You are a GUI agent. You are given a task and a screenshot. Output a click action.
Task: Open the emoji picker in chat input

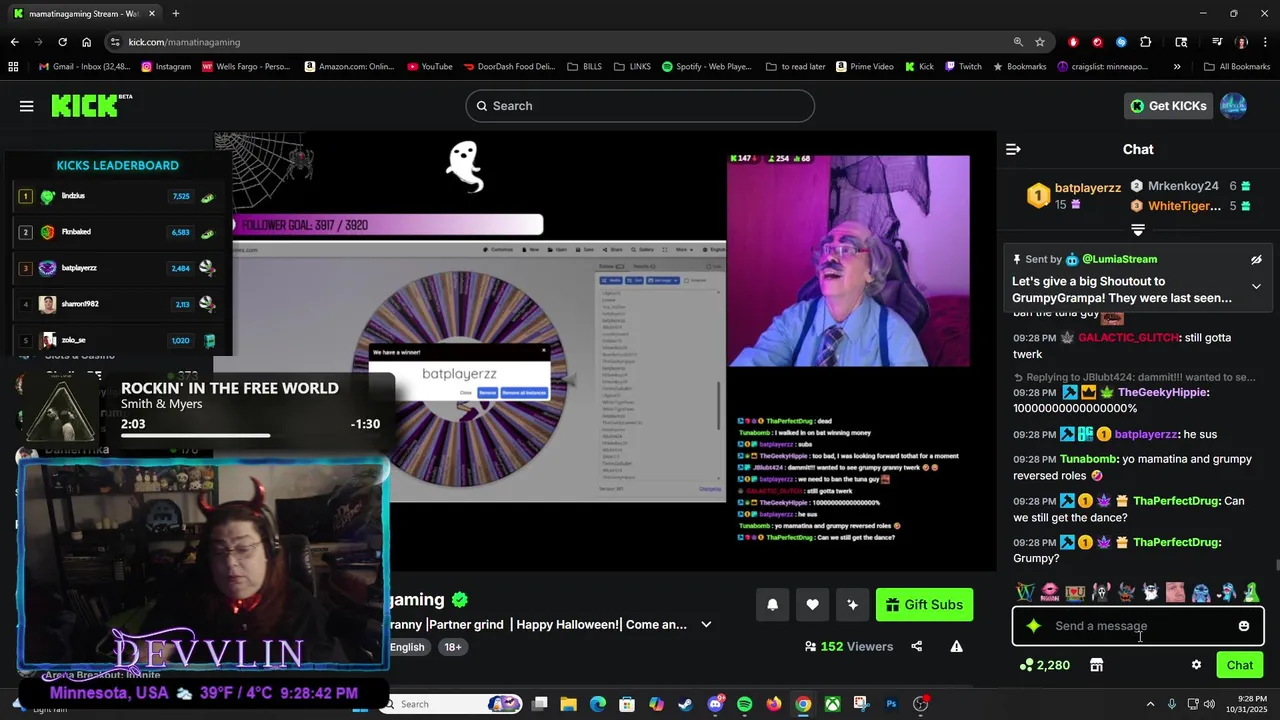pyautogui.click(x=1244, y=626)
